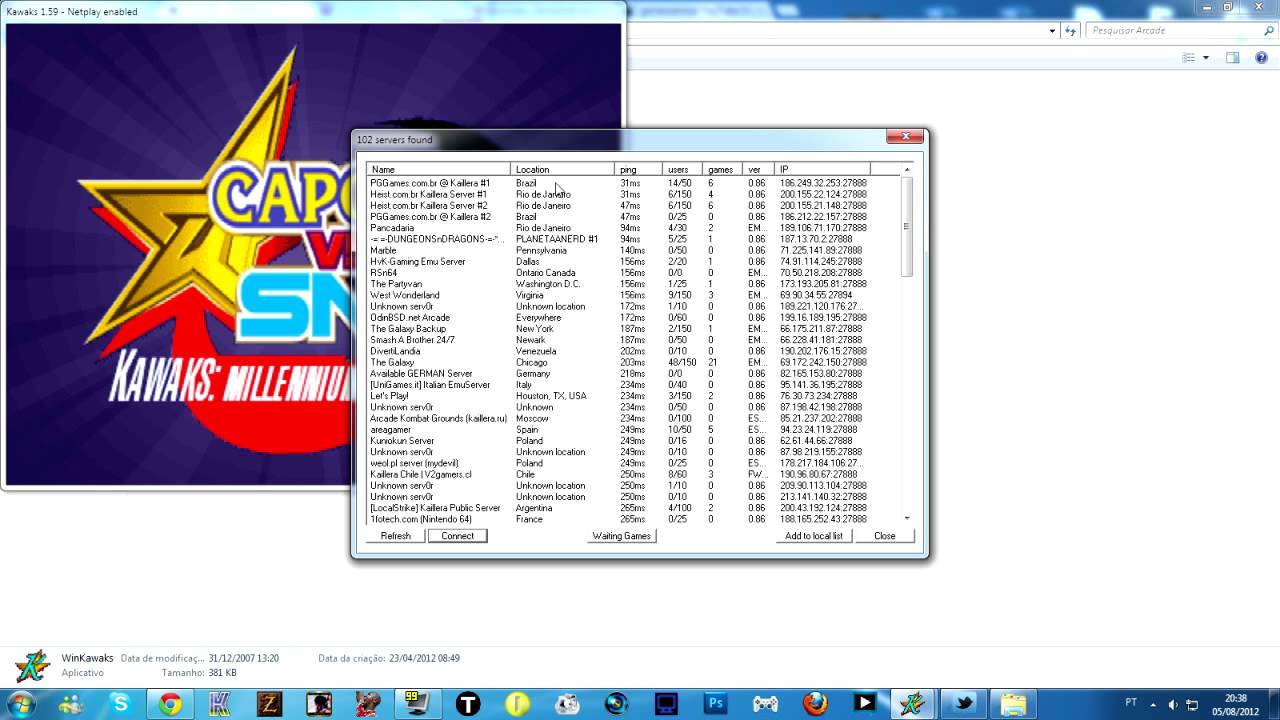
Task: Click Close button in server dialog
Action: click(885, 536)
